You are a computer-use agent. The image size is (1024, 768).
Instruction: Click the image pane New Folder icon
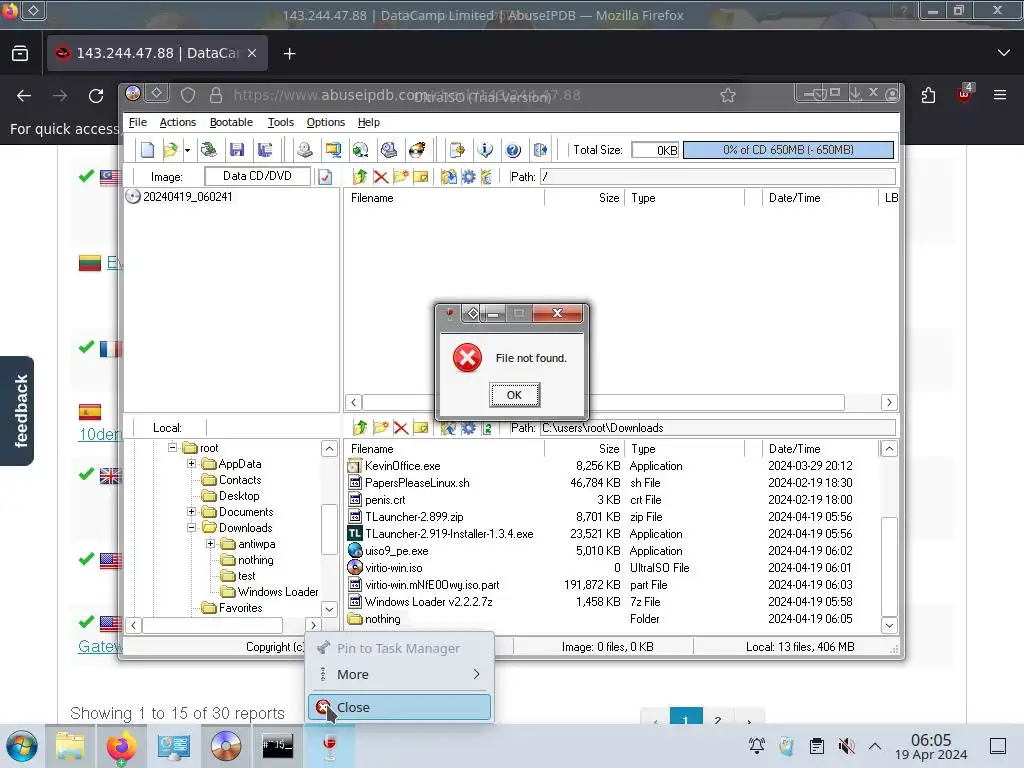click(x=400, y=176)
